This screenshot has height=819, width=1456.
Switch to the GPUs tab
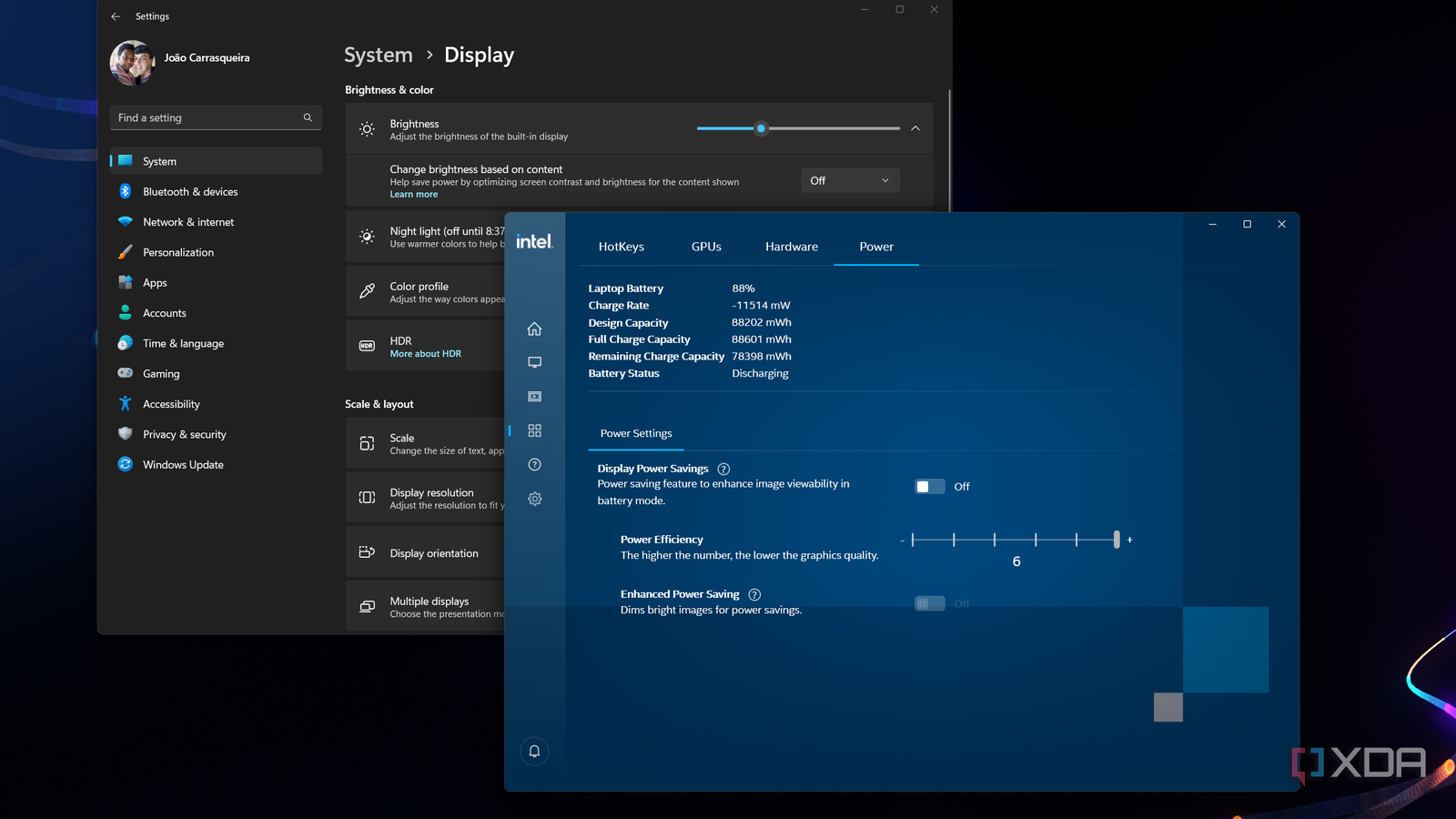(706, 247)
